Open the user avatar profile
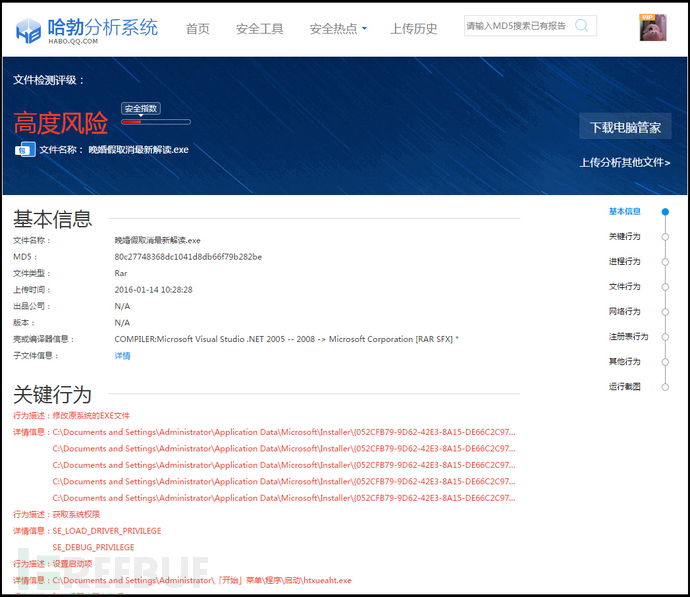690x597 pixels. point(653,28)
